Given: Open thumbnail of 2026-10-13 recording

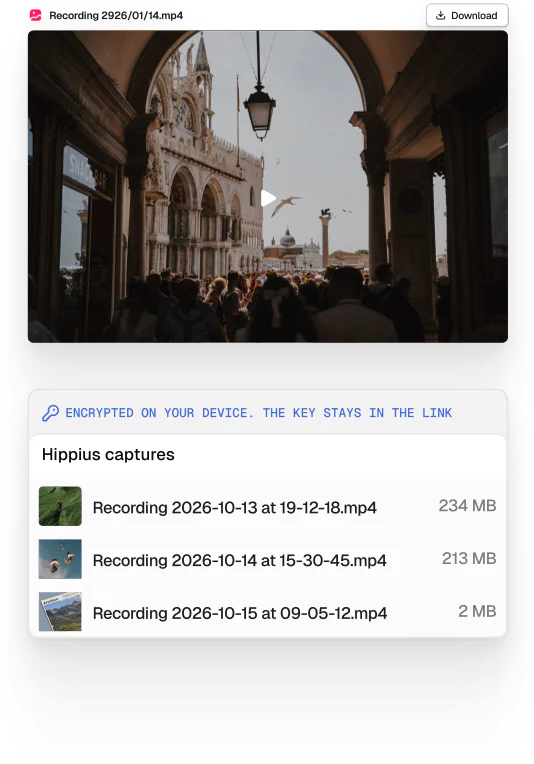Looking at the screenshot, I should click(x=60, y=506).
